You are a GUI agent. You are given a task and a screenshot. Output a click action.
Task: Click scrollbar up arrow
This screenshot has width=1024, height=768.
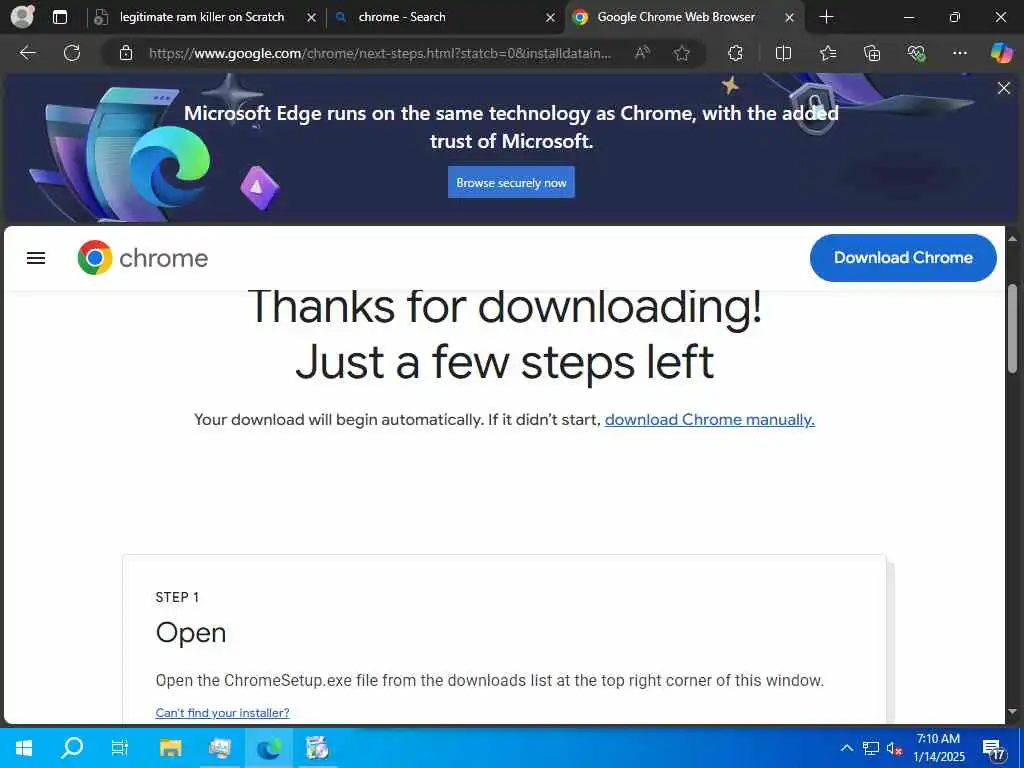[x=1012, y=240]
